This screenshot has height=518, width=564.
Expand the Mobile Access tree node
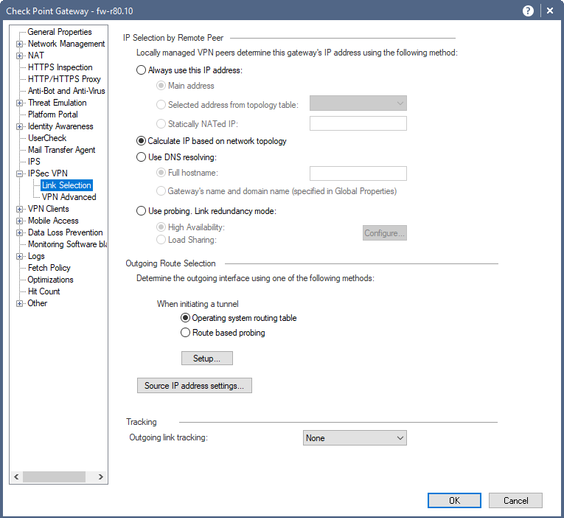[19, 221]
